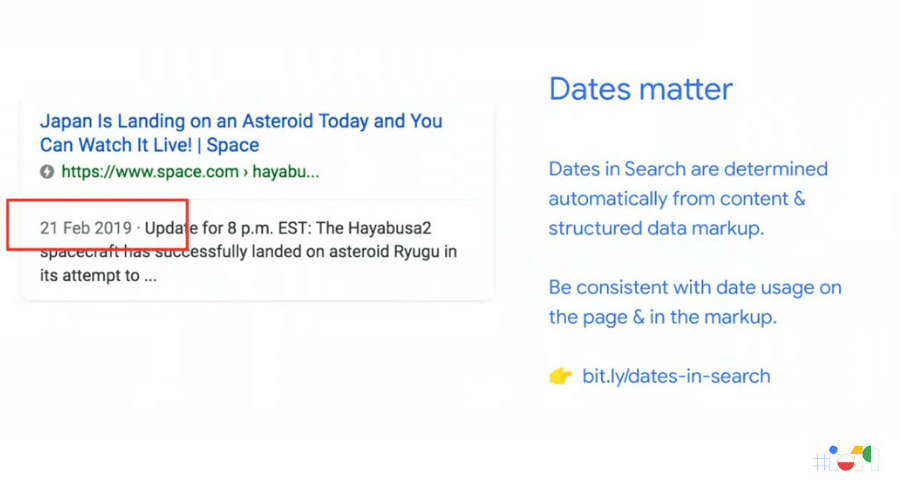
Task: Click the hash symbol in I/O logo
Action: click(x=821, y=462)
